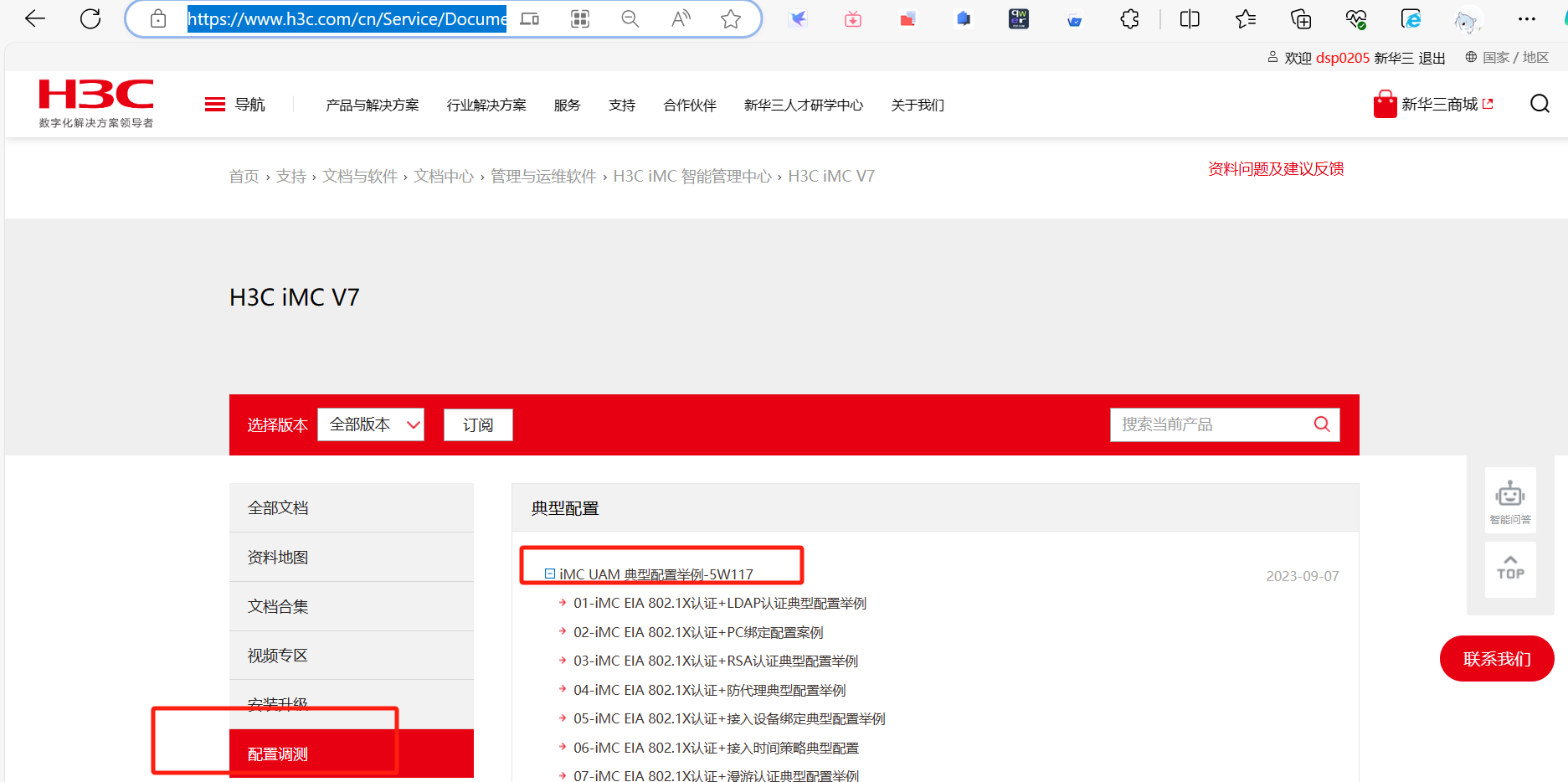
Task: Open the 智能问答 robot assistant
Action: click(x=1510, y=501)
